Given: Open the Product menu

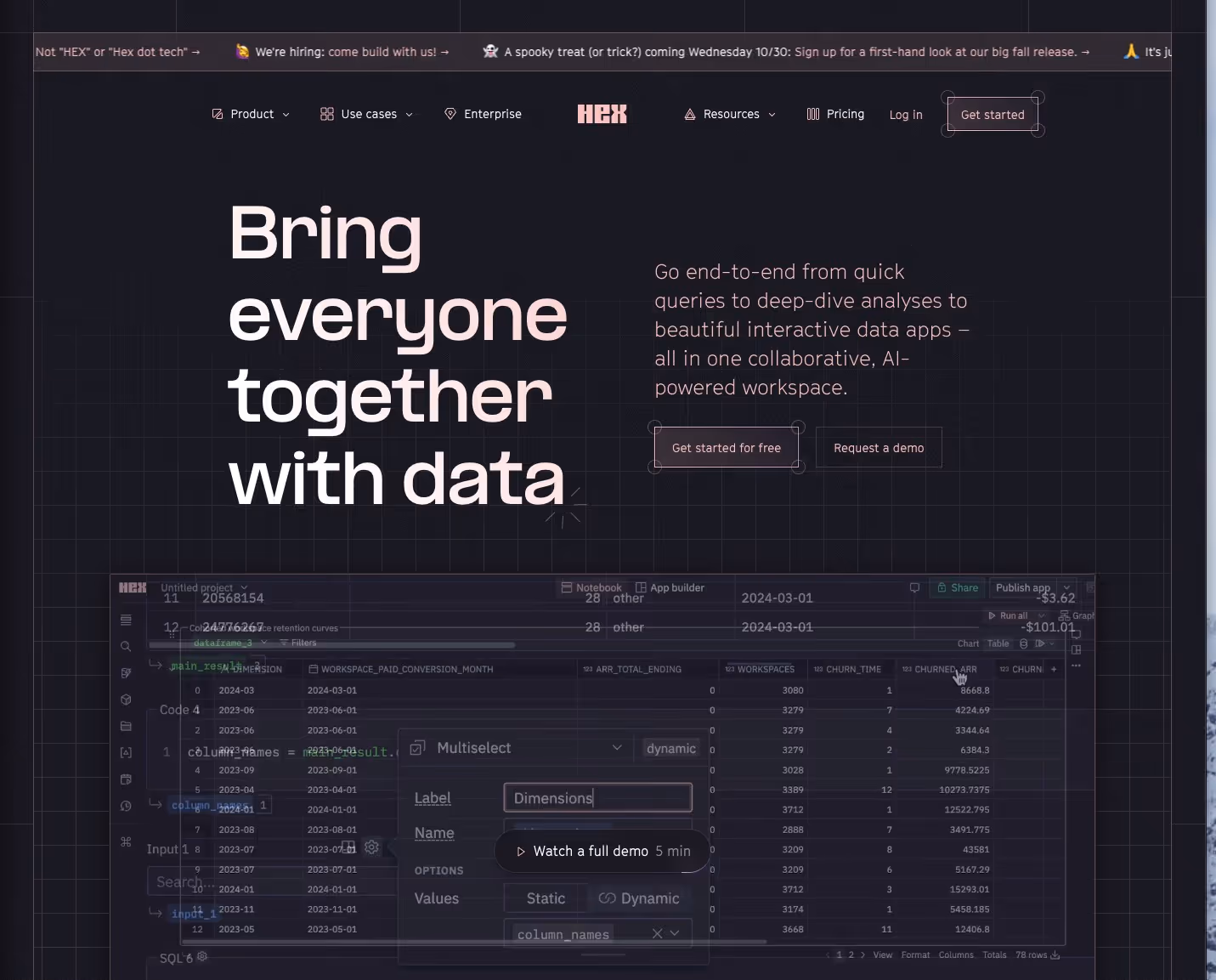Looking at the screenshot, I should 252,114.
